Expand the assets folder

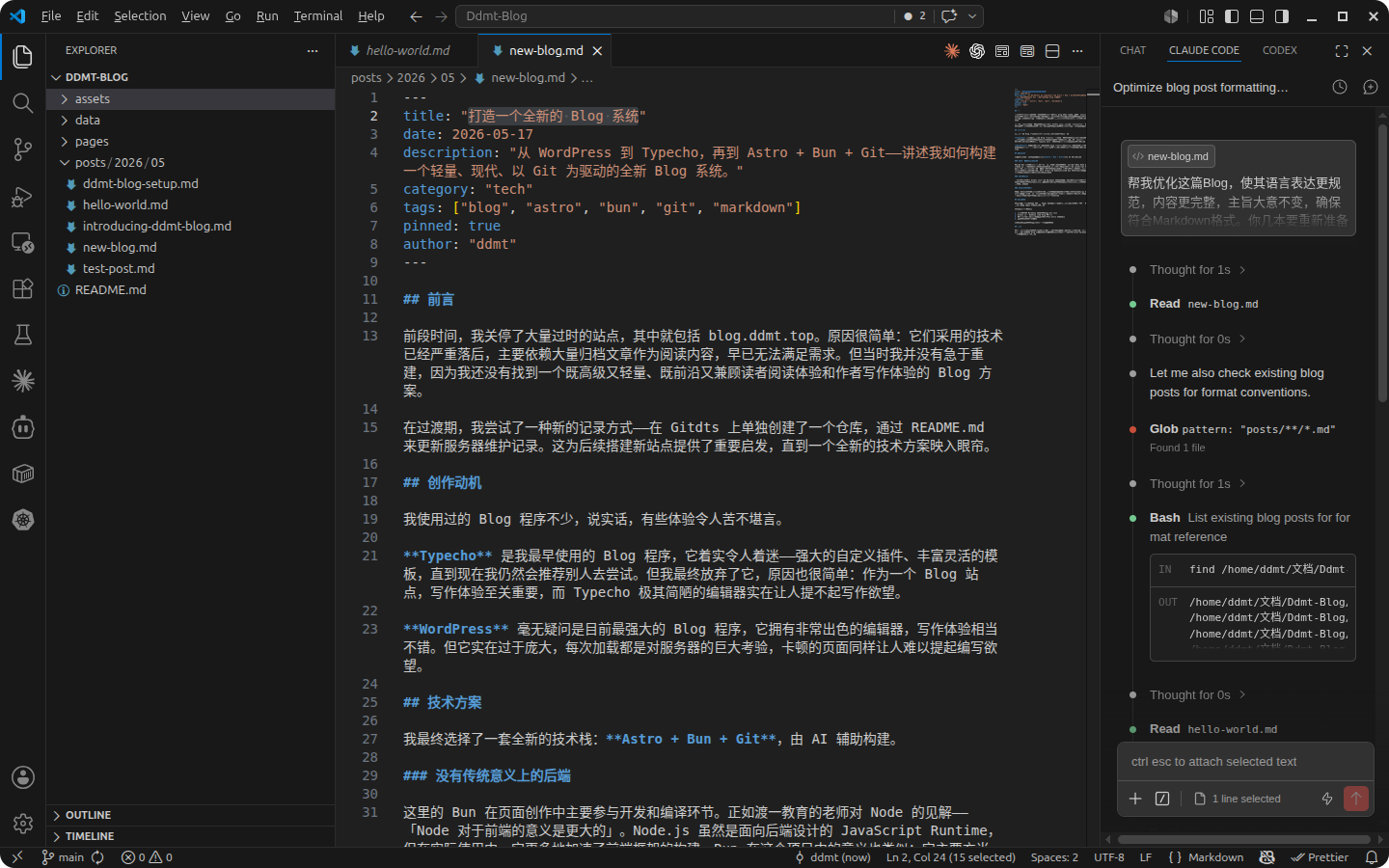(191, 99)
